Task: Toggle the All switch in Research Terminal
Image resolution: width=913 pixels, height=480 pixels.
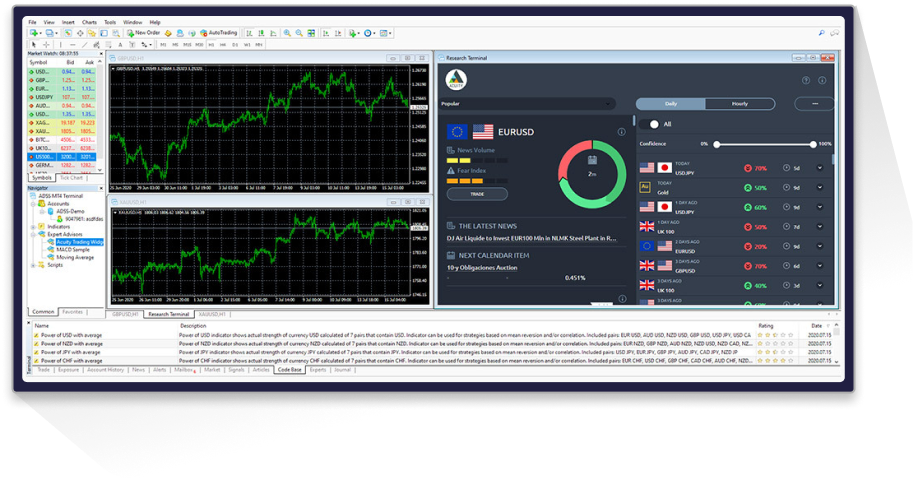Action: coord(649,124)
